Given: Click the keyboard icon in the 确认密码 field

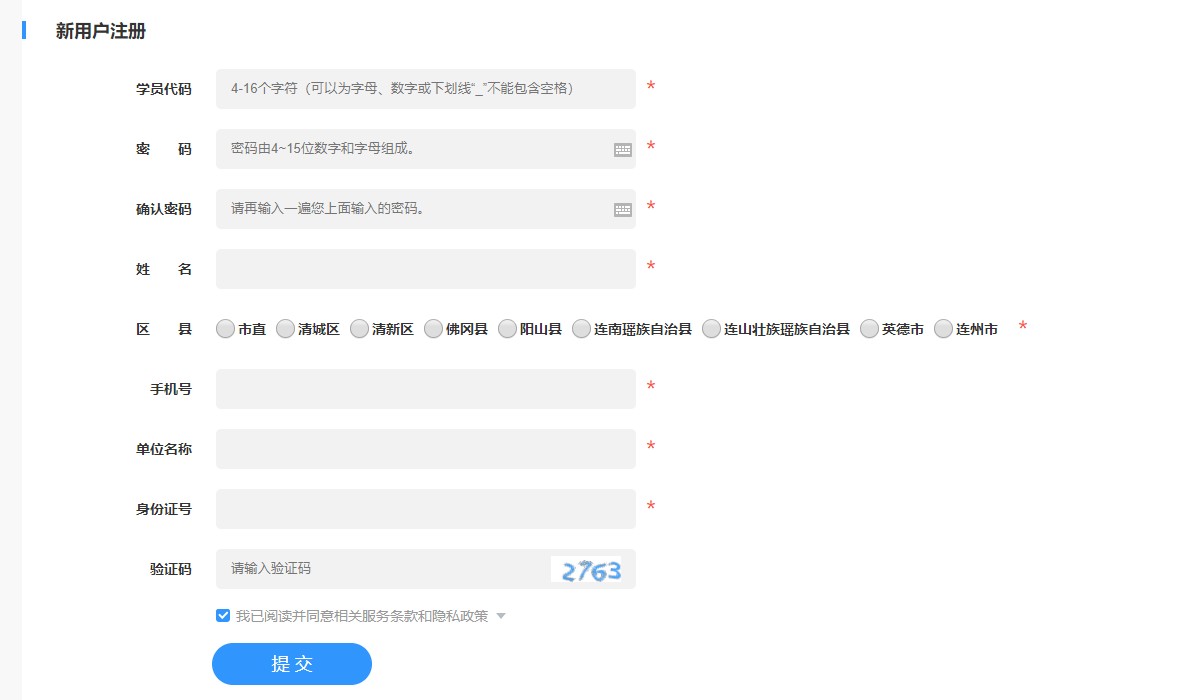Looking at the screenshot, I should (x=623, y=208).
